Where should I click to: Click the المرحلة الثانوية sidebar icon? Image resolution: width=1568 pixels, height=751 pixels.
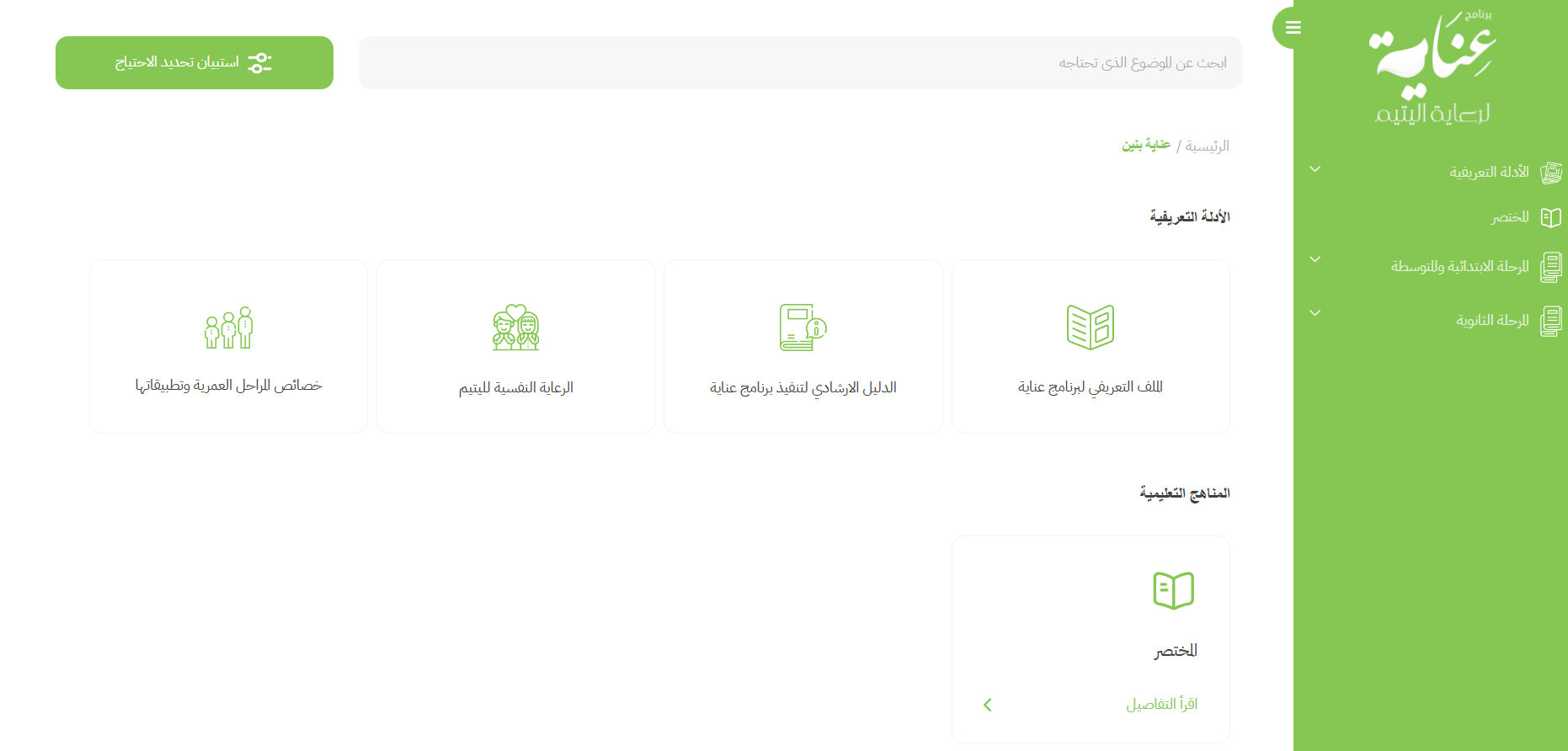pyautogui.click(x=1550, y=321)
